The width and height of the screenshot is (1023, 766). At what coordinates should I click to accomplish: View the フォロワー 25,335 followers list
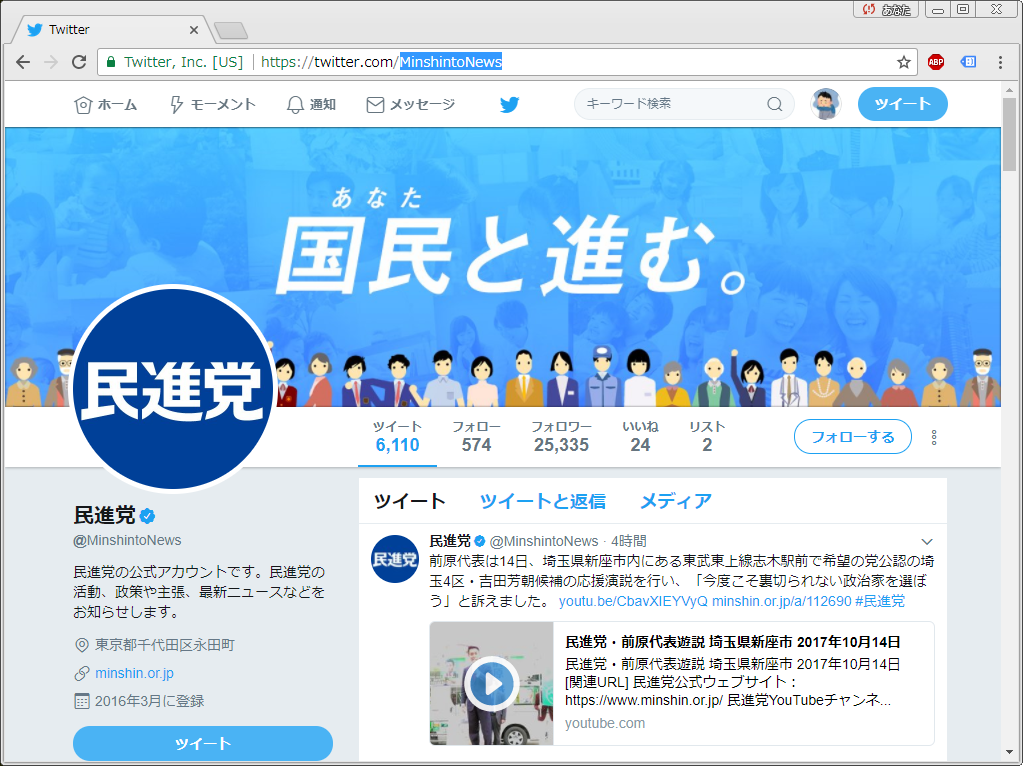pyautogui.click(x=561, y=437)
